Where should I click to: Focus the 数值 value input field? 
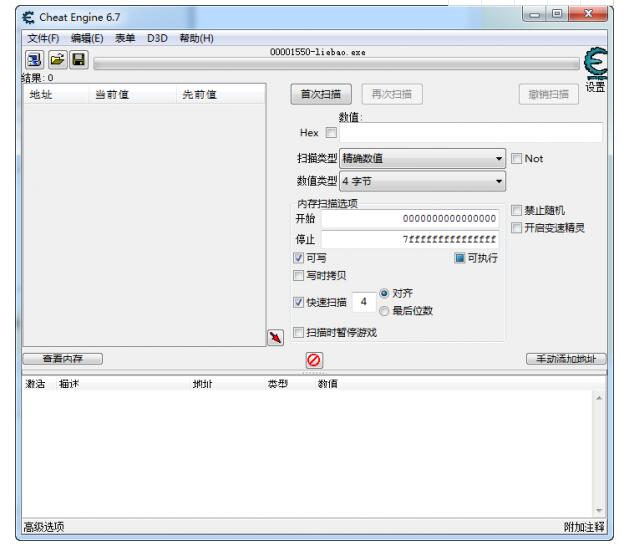click(x=471, y=133)
